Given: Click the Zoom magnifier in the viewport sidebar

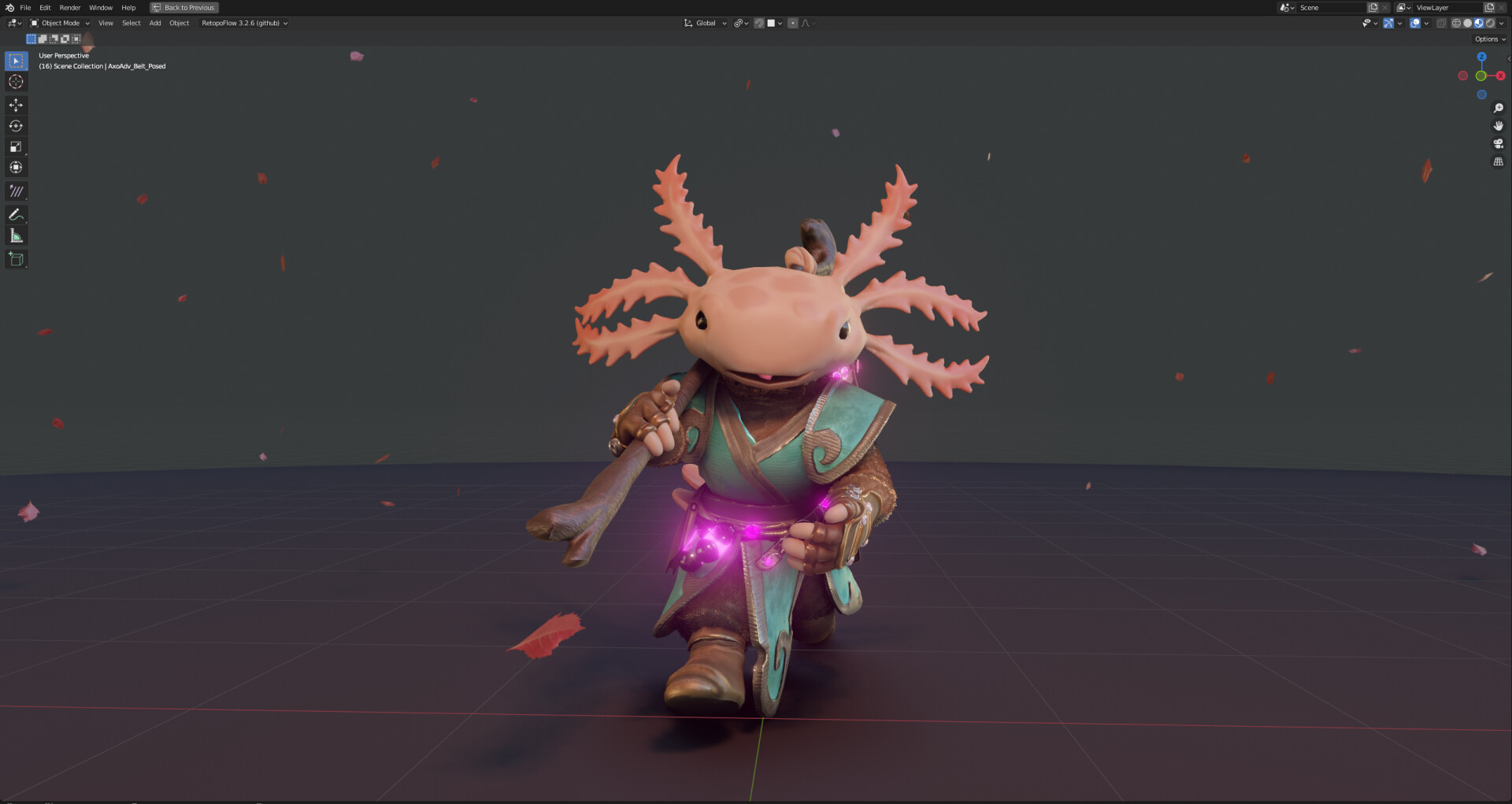Looking at the screenshot, I should (1499, 109).
